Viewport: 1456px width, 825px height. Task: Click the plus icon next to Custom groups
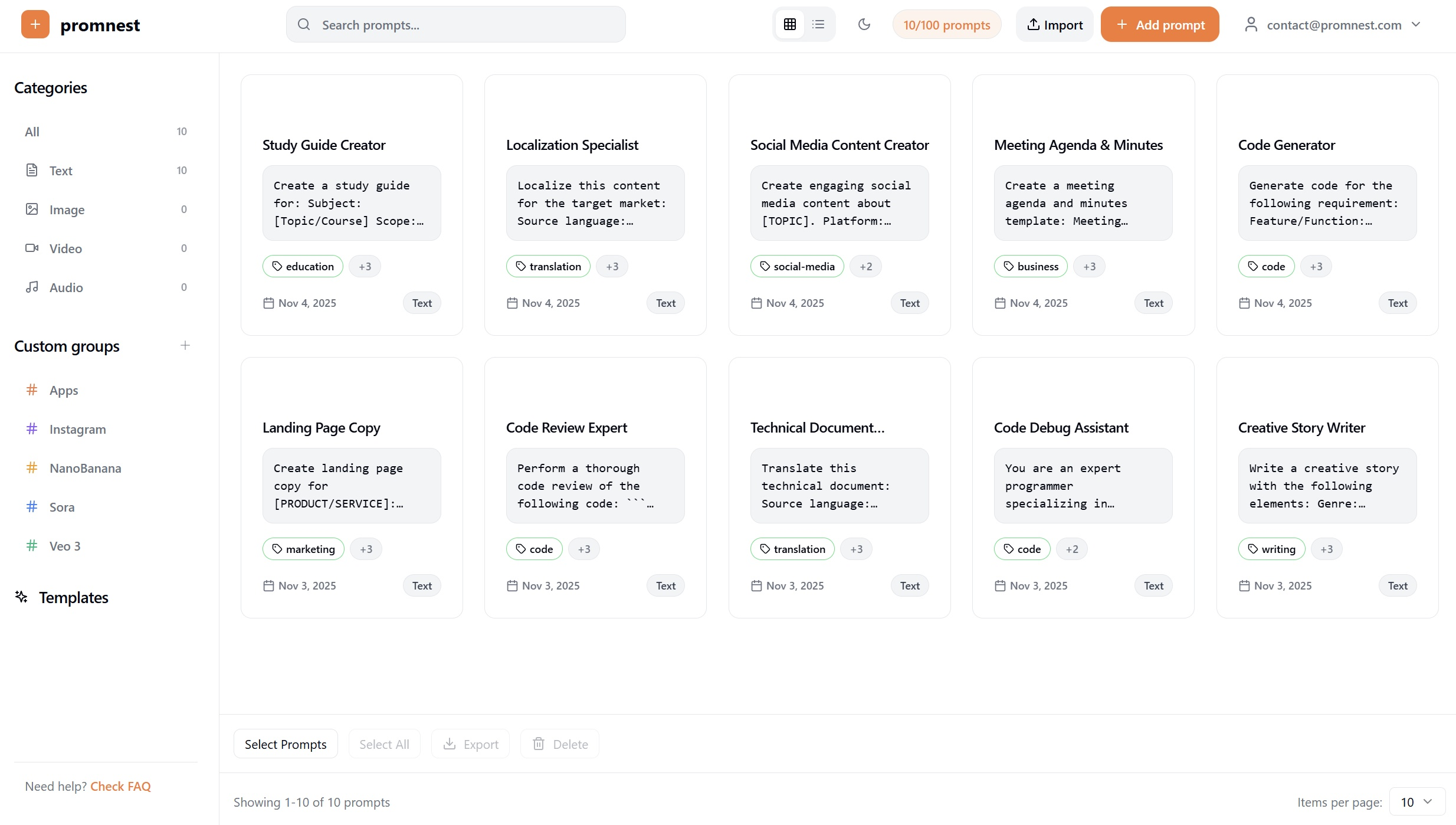tap(185, 345)
